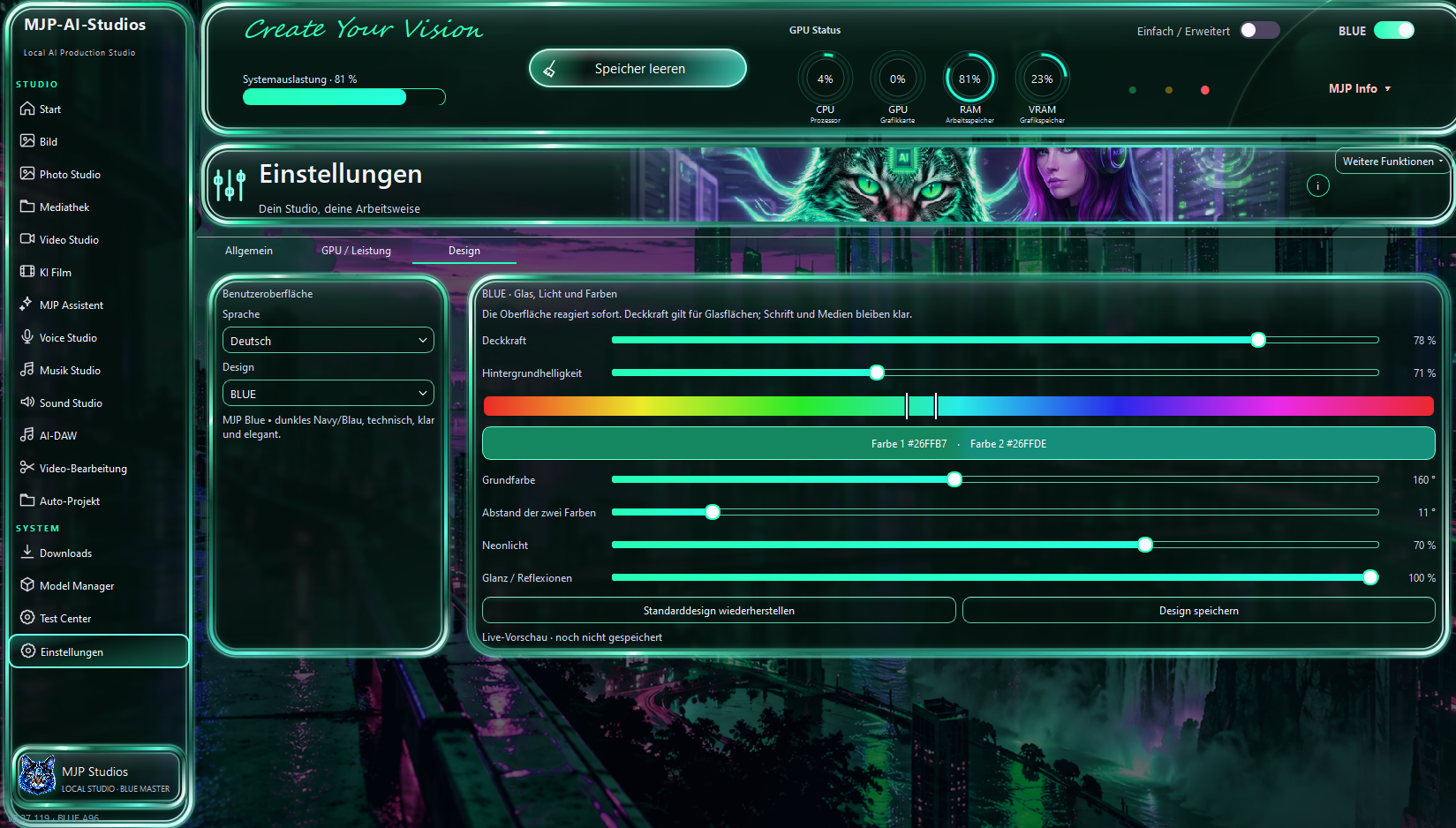
Task: Click the AI-DAW music icon
Action: pos(27,435)
